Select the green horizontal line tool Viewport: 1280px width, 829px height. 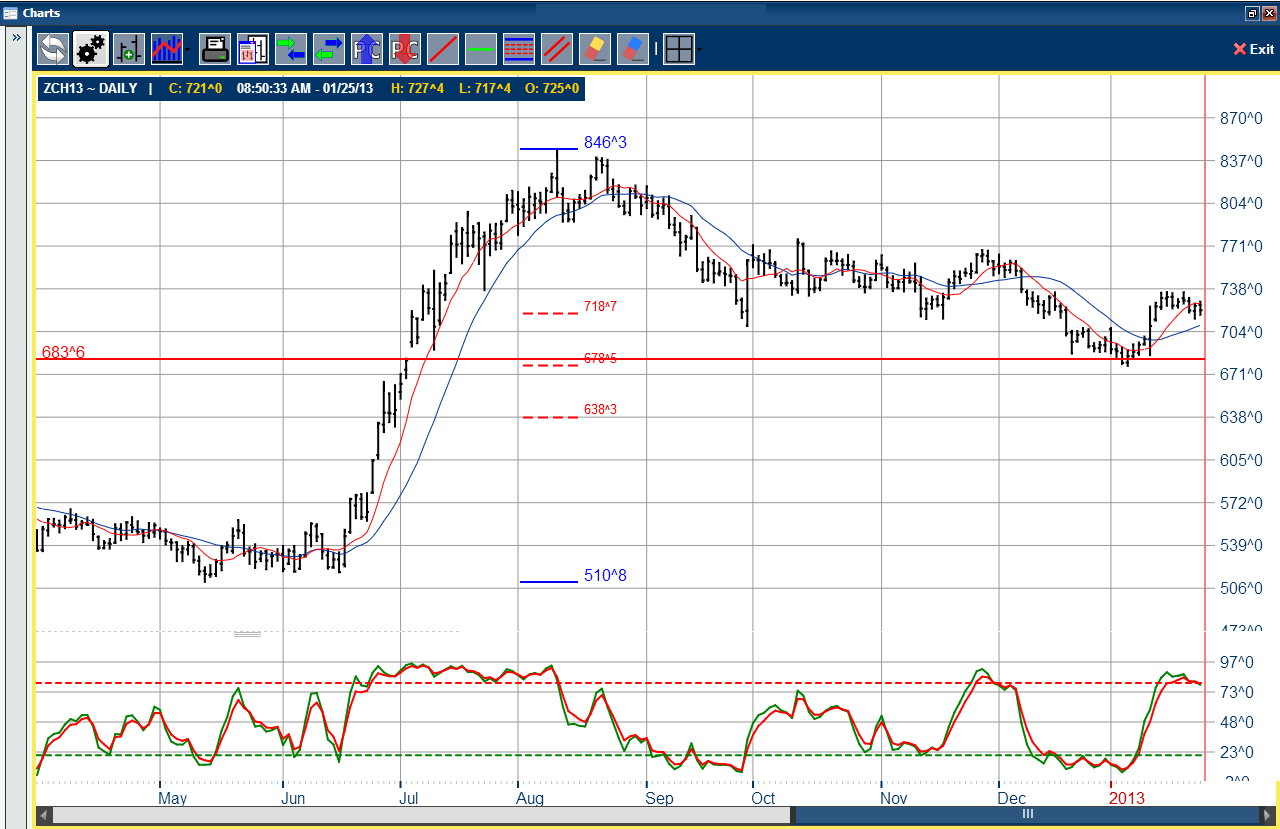[481, 48]
